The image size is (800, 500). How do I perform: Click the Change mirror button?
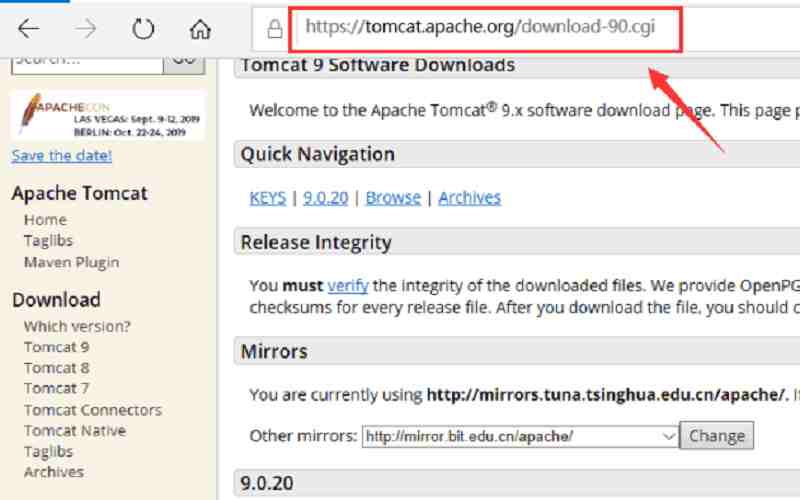(x=717, y=436)
